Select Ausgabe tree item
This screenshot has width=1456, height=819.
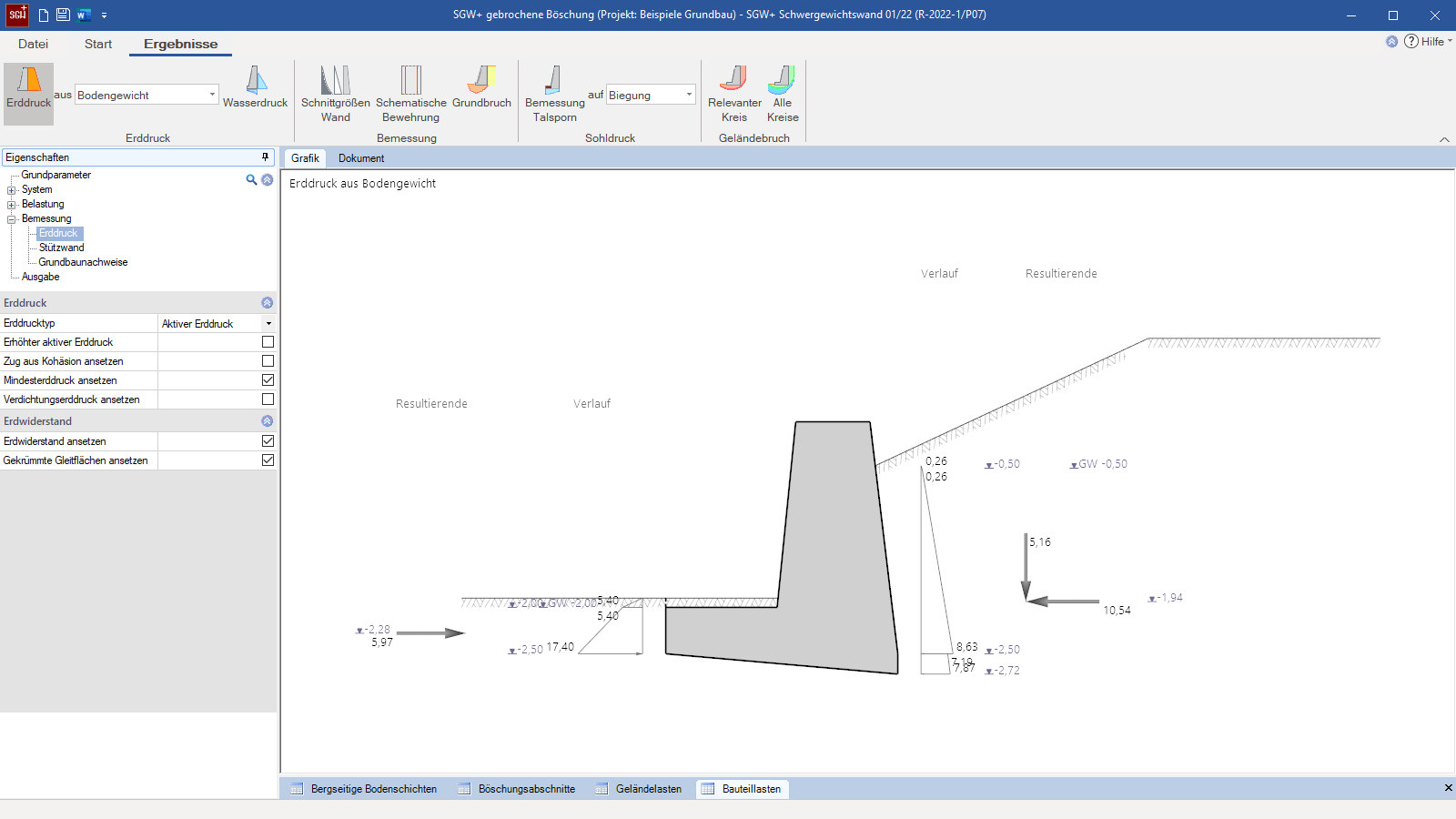(40, 277)
